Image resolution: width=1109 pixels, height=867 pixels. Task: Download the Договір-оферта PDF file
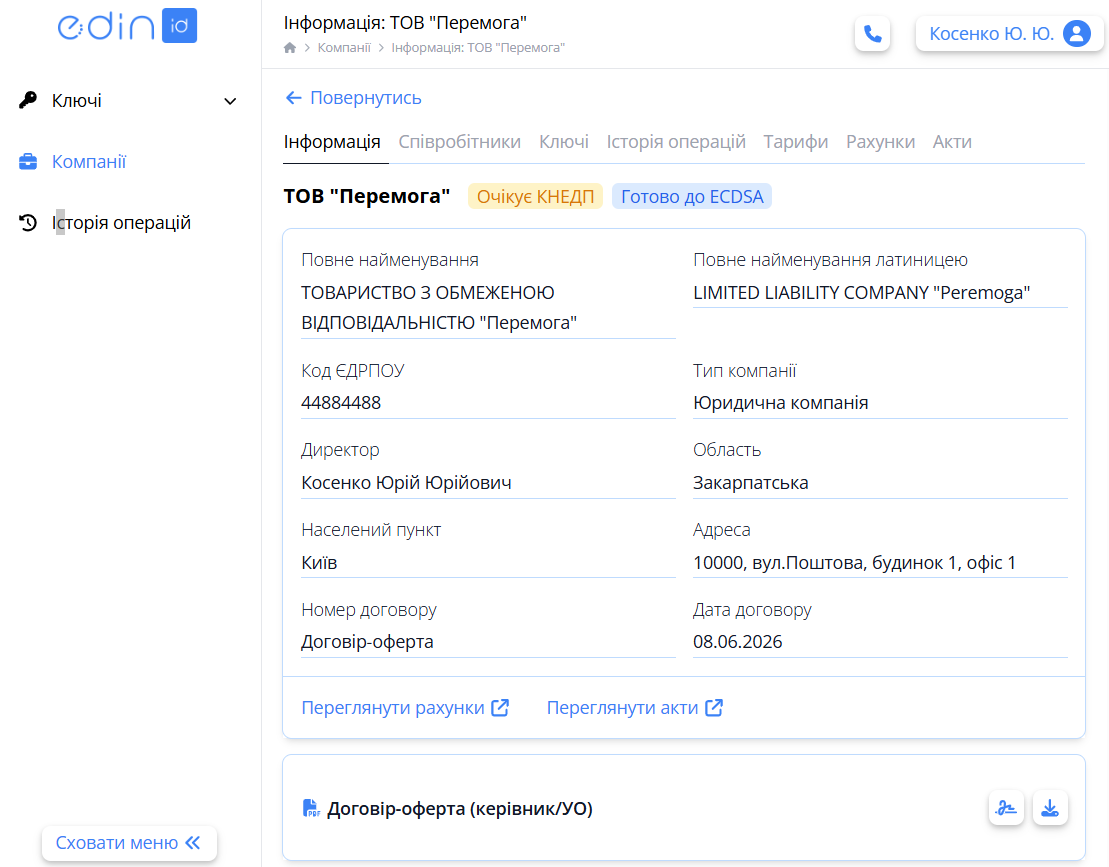click(x=1050, y=808)
